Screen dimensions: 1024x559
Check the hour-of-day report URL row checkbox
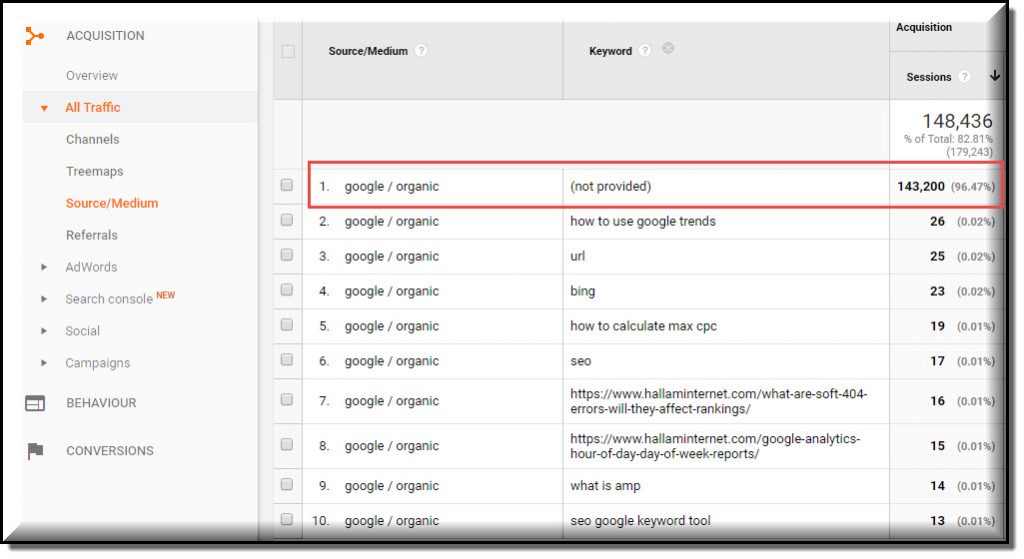(287, 445)
